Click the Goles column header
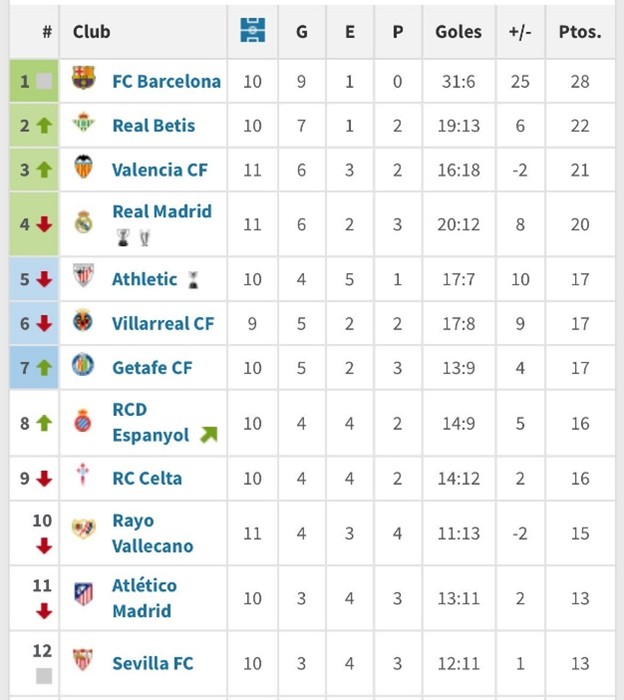The image size is (624, 700). [x=458, y=32]
